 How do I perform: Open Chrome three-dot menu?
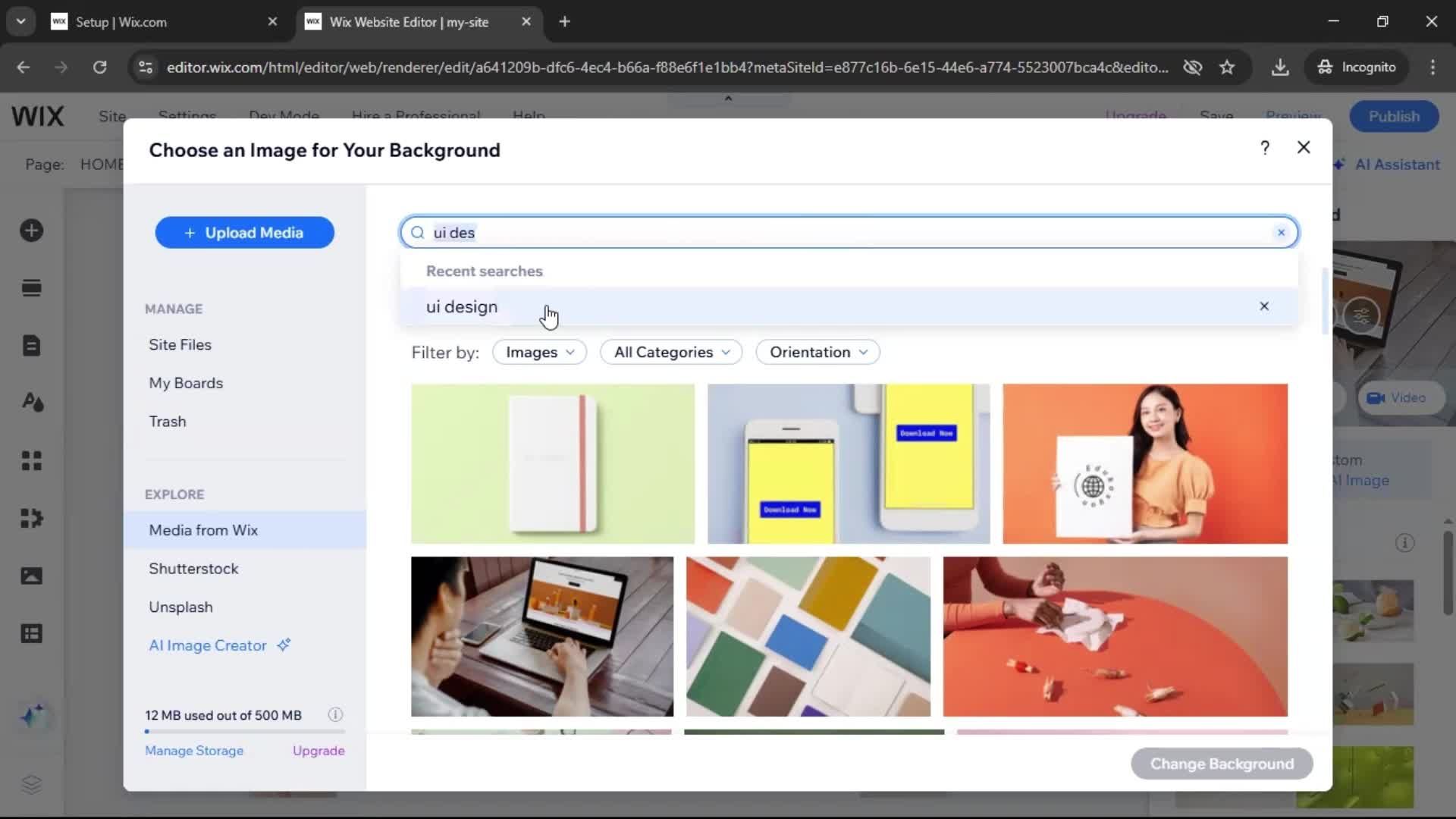(1432, 67)
